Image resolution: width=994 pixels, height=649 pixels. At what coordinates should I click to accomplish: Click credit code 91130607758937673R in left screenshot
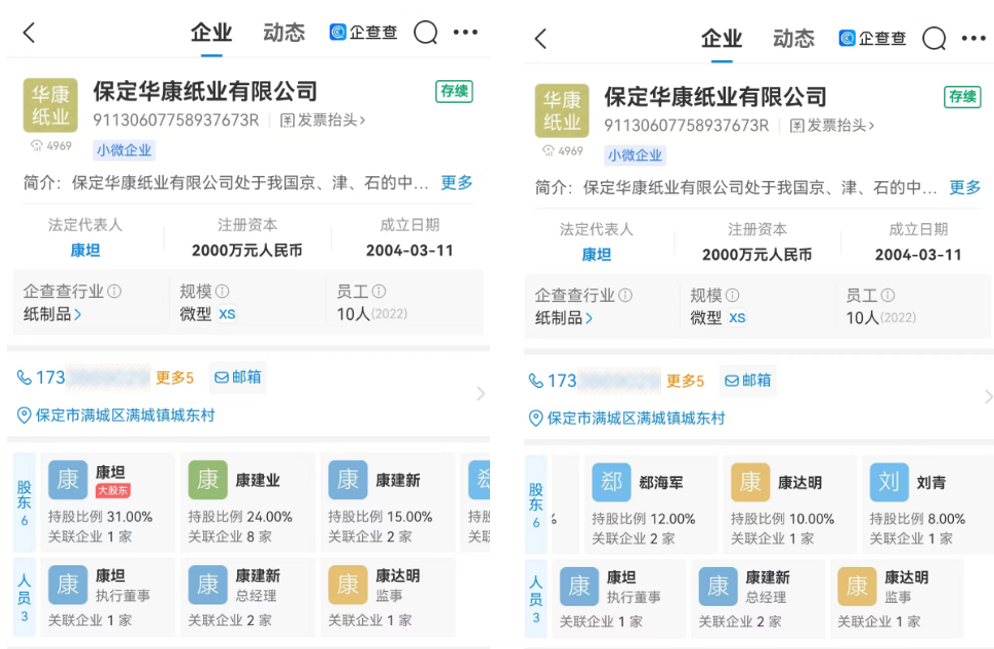(x=176, y=120)
